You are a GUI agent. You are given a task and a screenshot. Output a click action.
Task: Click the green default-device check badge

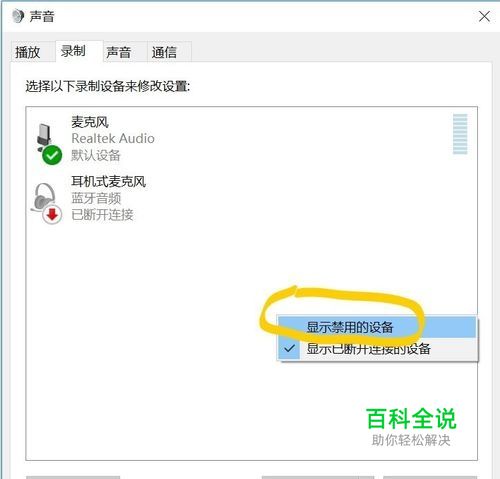click(x=52, y=155)
